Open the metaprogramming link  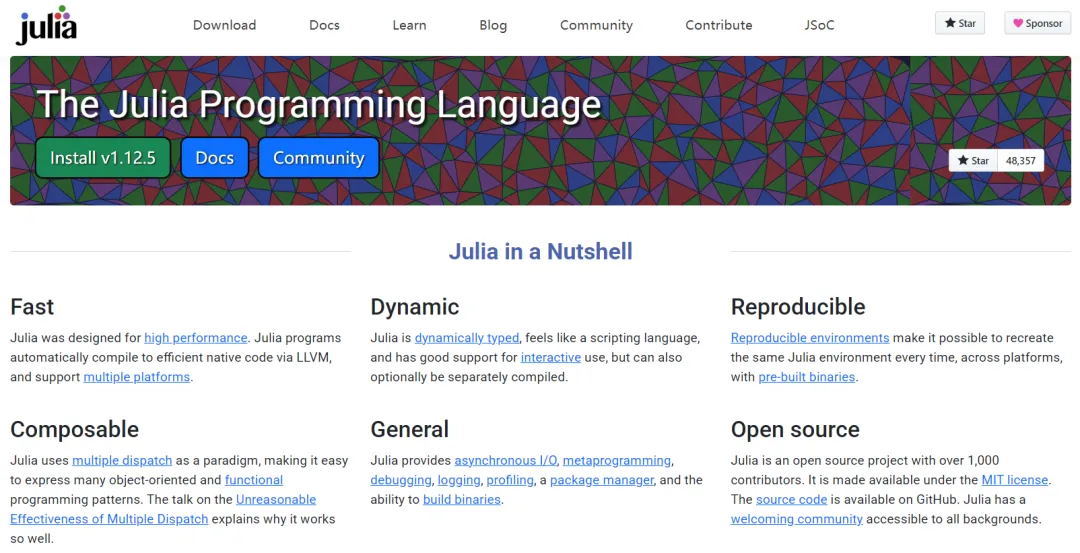click(x=616, y=460)
